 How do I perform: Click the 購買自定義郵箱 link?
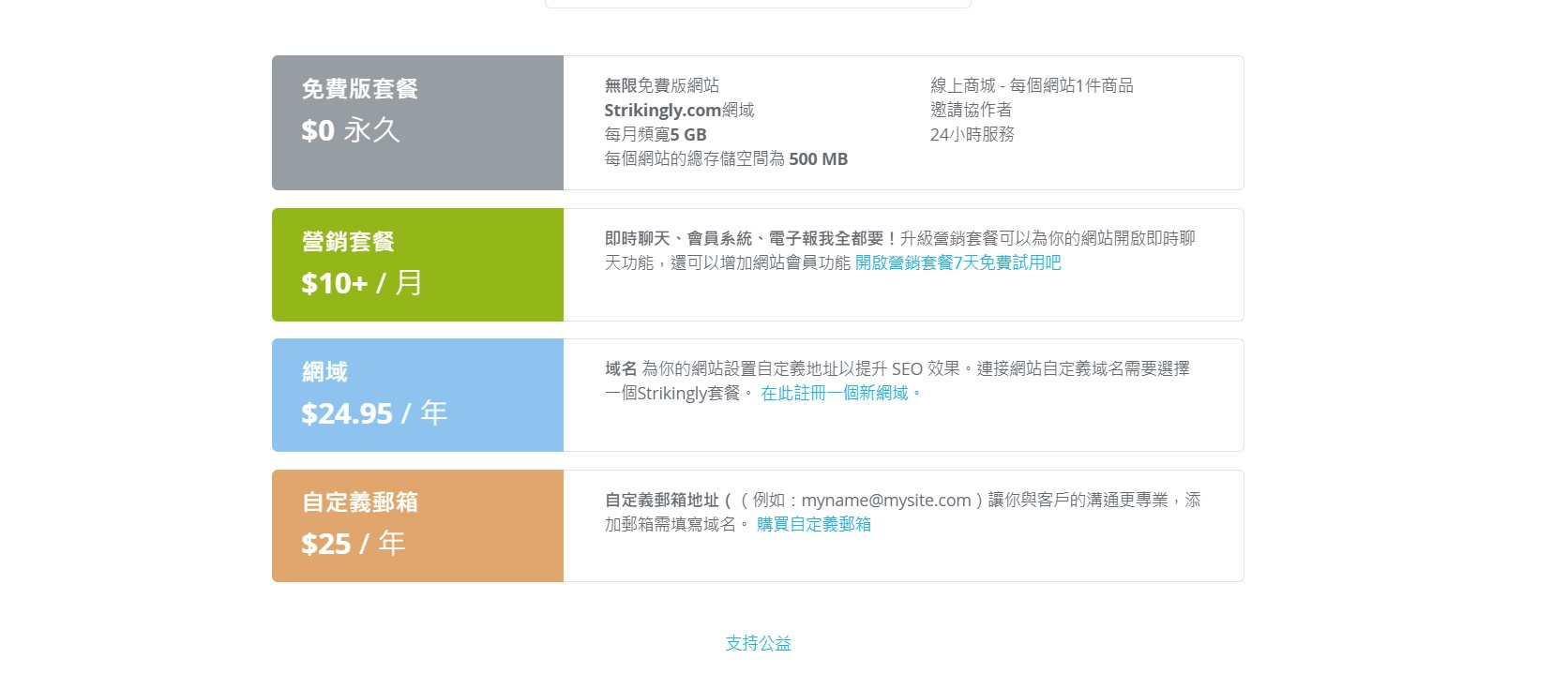(814, 525)
